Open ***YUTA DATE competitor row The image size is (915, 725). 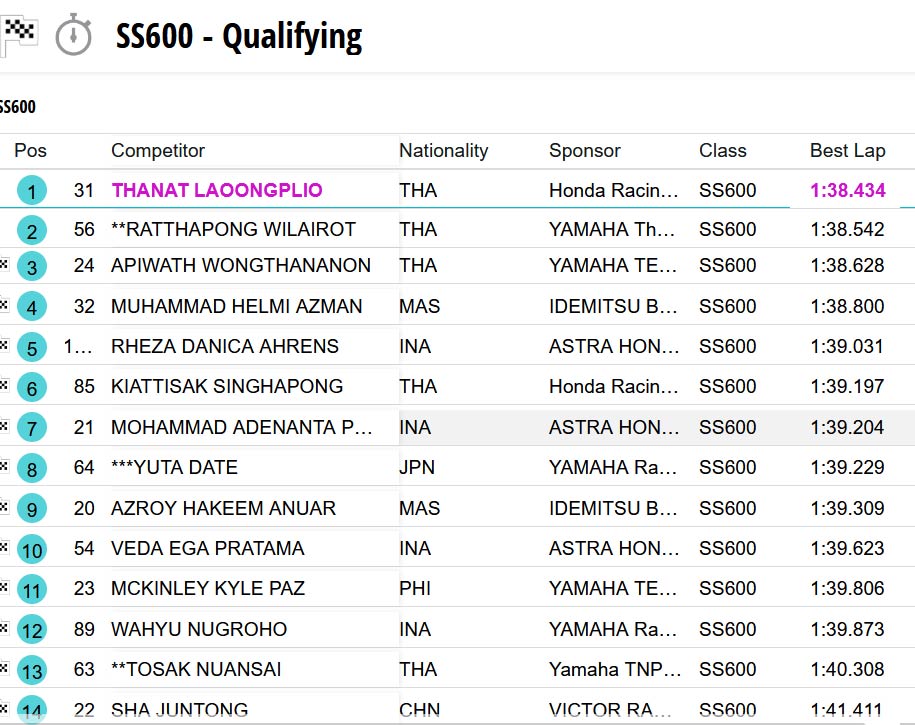(174, 467)
